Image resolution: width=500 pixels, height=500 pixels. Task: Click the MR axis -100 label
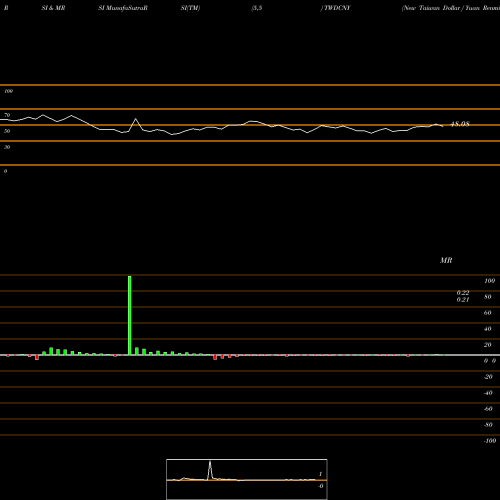490,441
